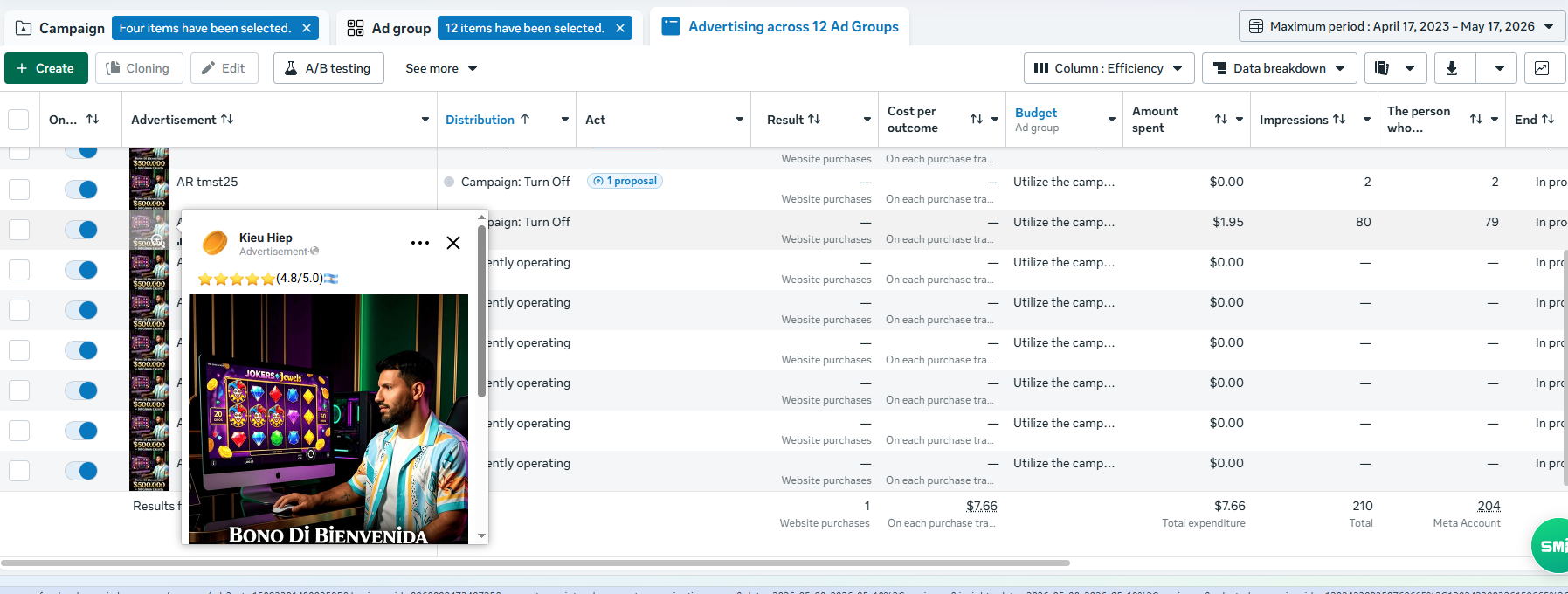Open the 1 proposal badge
This screenshot has height=594, width=1568.
(x=625, y=181)
